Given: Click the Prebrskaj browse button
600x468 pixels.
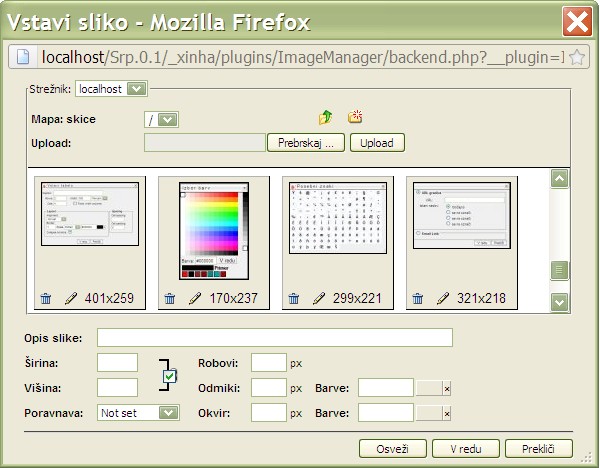Looking at the screenshot, I should pos(305,143).
